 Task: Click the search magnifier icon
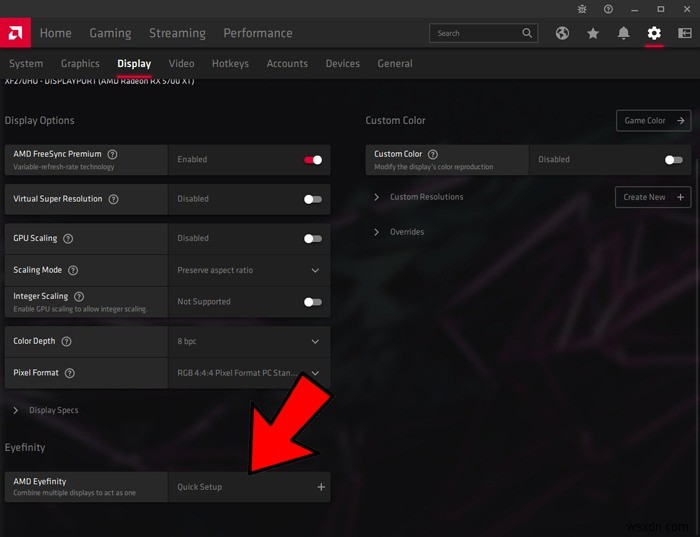(x=527, y=33)
